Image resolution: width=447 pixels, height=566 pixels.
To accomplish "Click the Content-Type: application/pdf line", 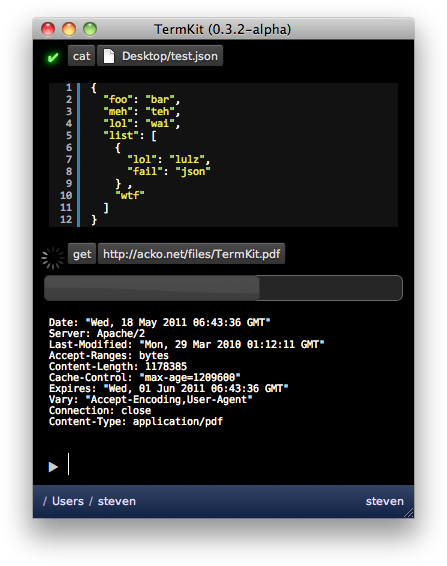I will pos(136,421).
